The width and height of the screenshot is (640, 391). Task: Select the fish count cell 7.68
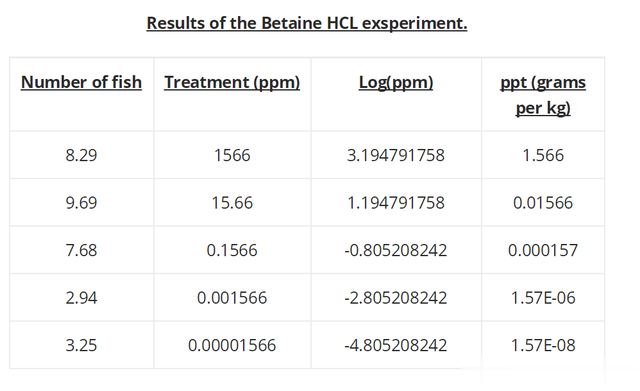pos(81,250)
